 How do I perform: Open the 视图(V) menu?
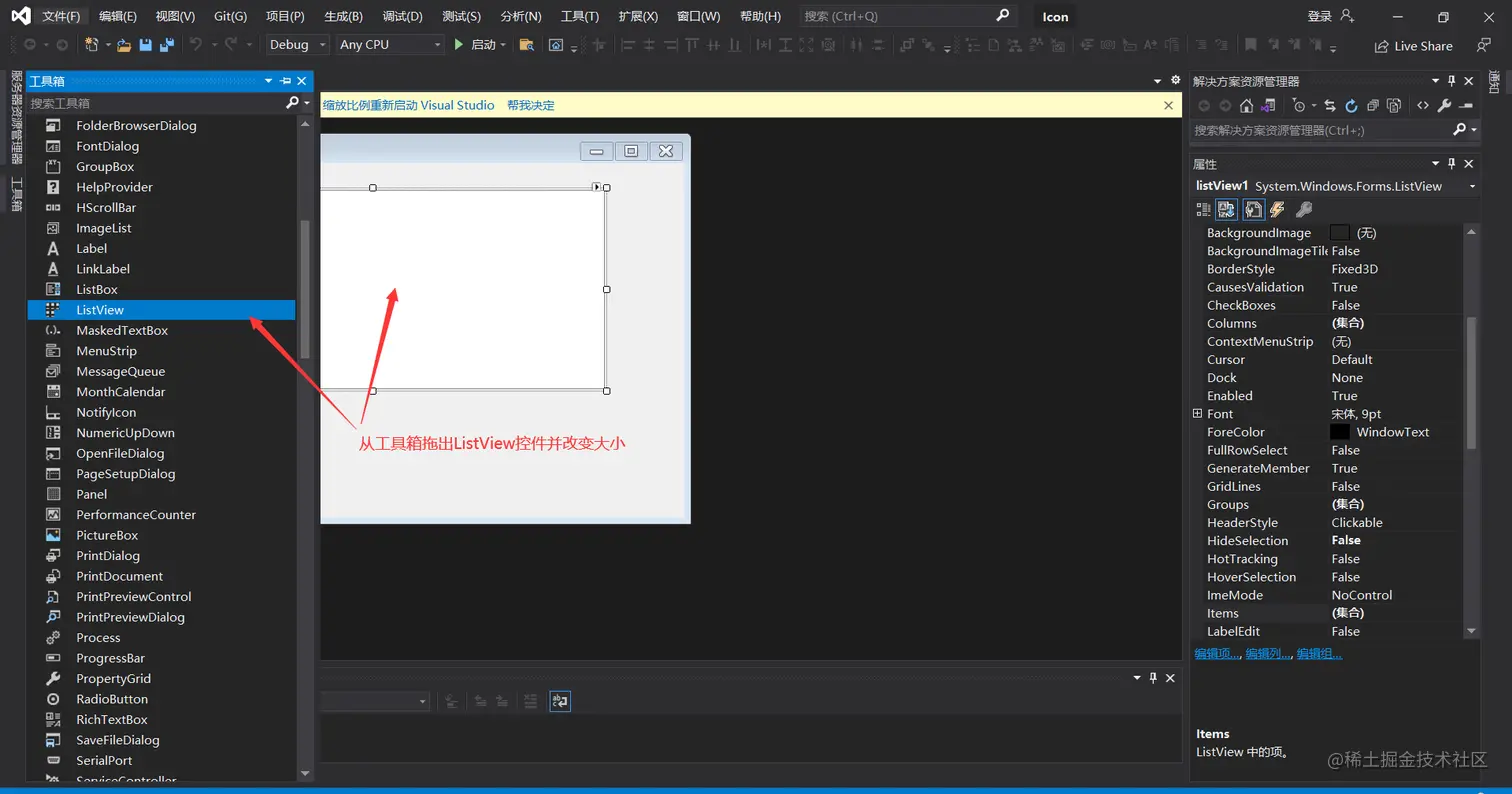[175, 17]
